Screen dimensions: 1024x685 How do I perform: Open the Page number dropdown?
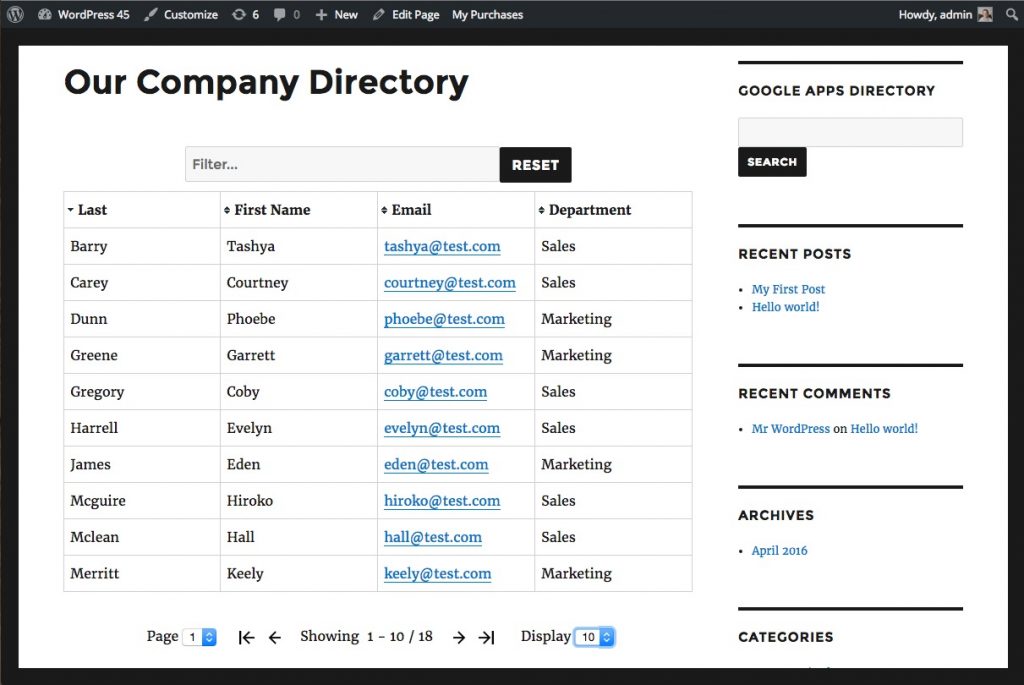click(x=200, y=637)
